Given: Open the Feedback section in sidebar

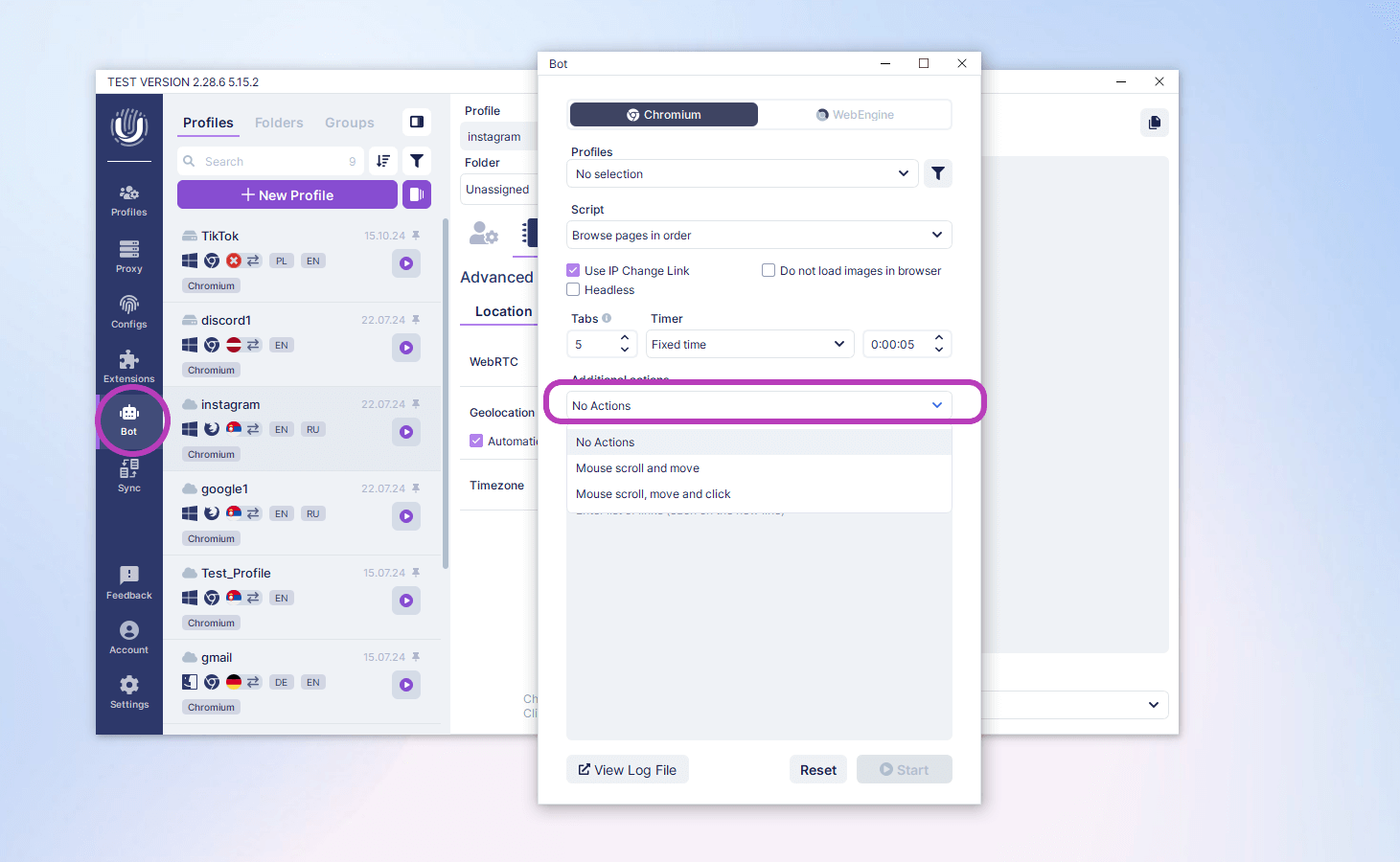Looking at the screenshot, I should tap(128, 582).
